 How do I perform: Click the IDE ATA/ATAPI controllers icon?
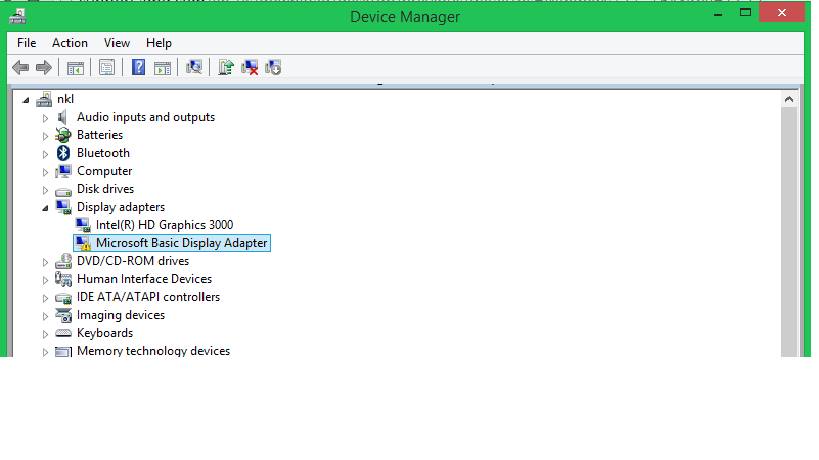[x=63, y=298]
